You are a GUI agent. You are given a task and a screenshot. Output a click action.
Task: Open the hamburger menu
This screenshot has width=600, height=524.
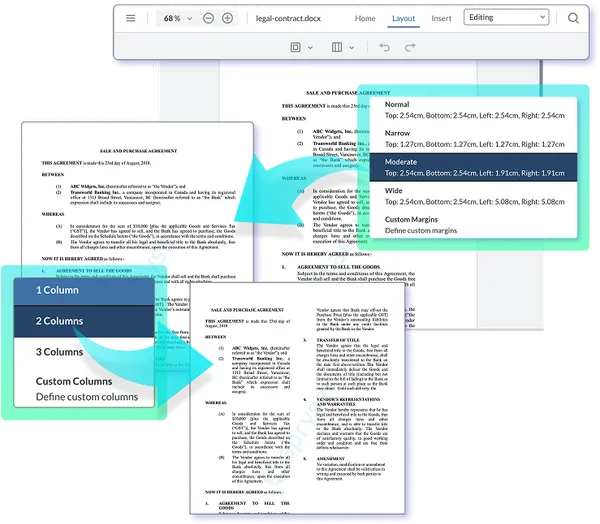[130, 18]
